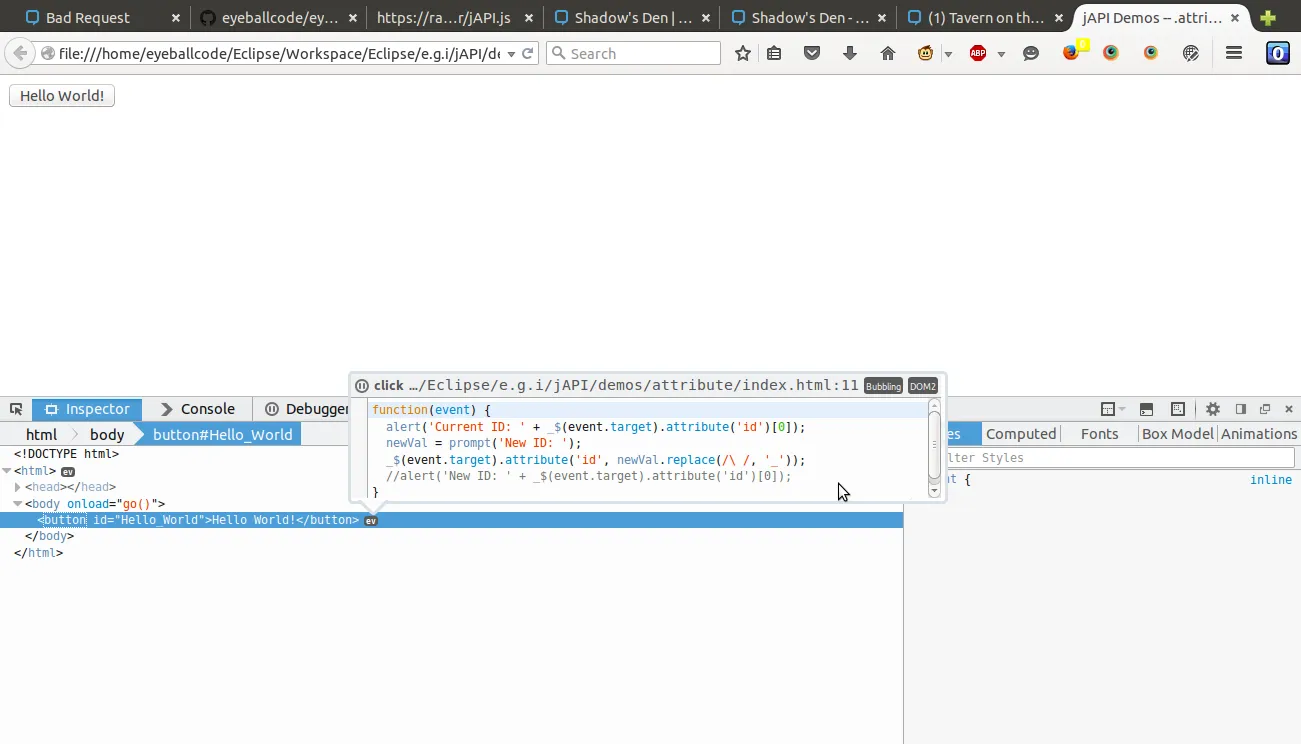Pause on click handler in debugger icon
This screenshot has height=744, width=1301.
pyautogui.click(x=362, y=386)
